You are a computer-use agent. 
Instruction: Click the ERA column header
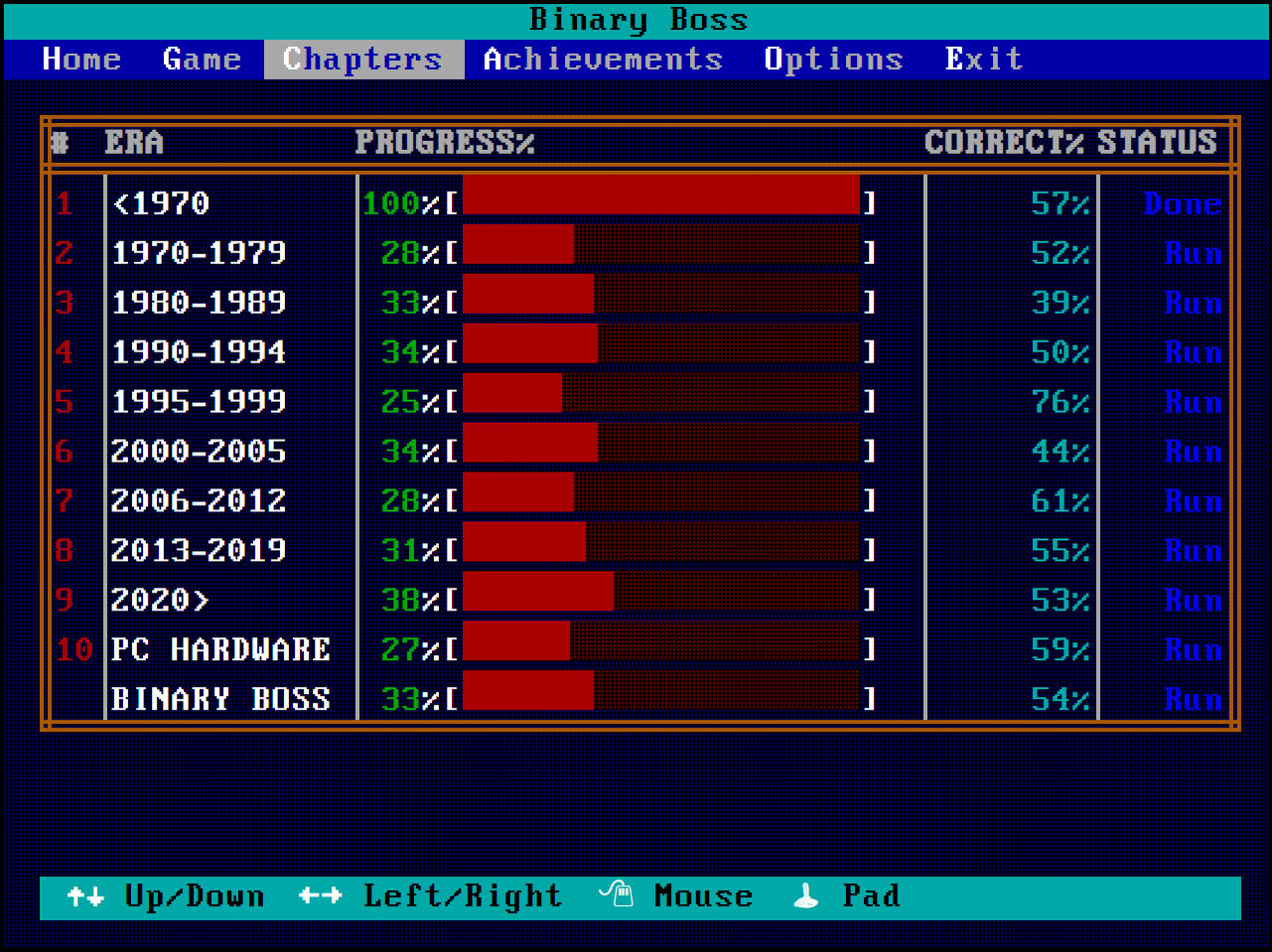133,142
